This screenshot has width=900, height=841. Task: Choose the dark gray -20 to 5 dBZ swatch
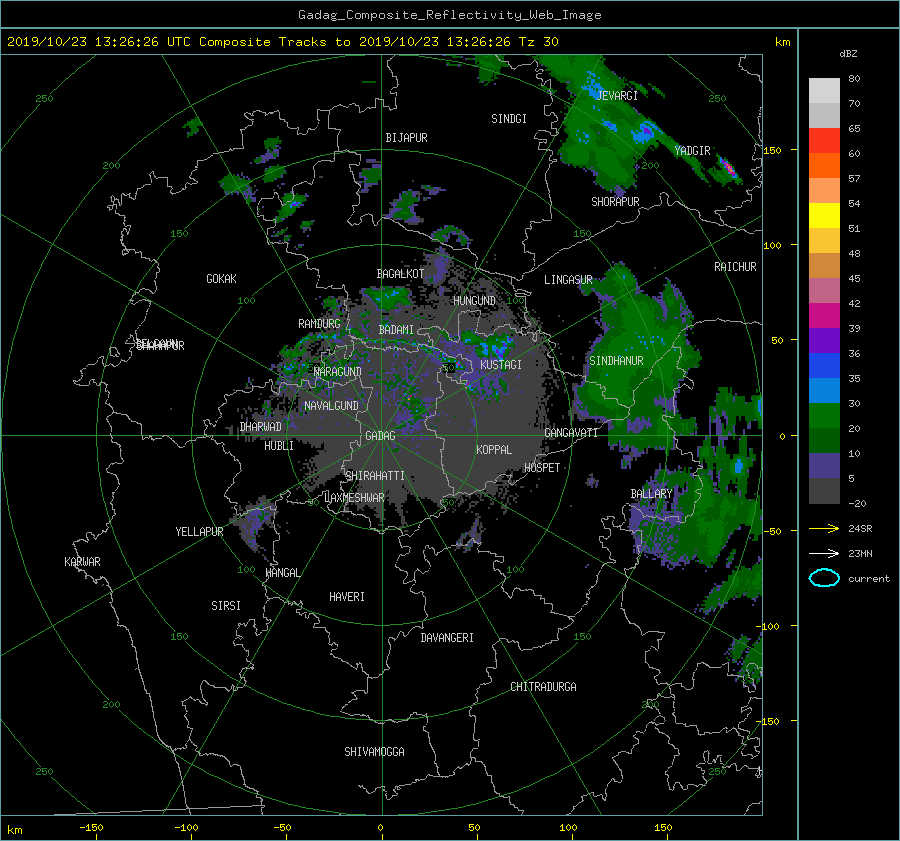tap(824, 491)
